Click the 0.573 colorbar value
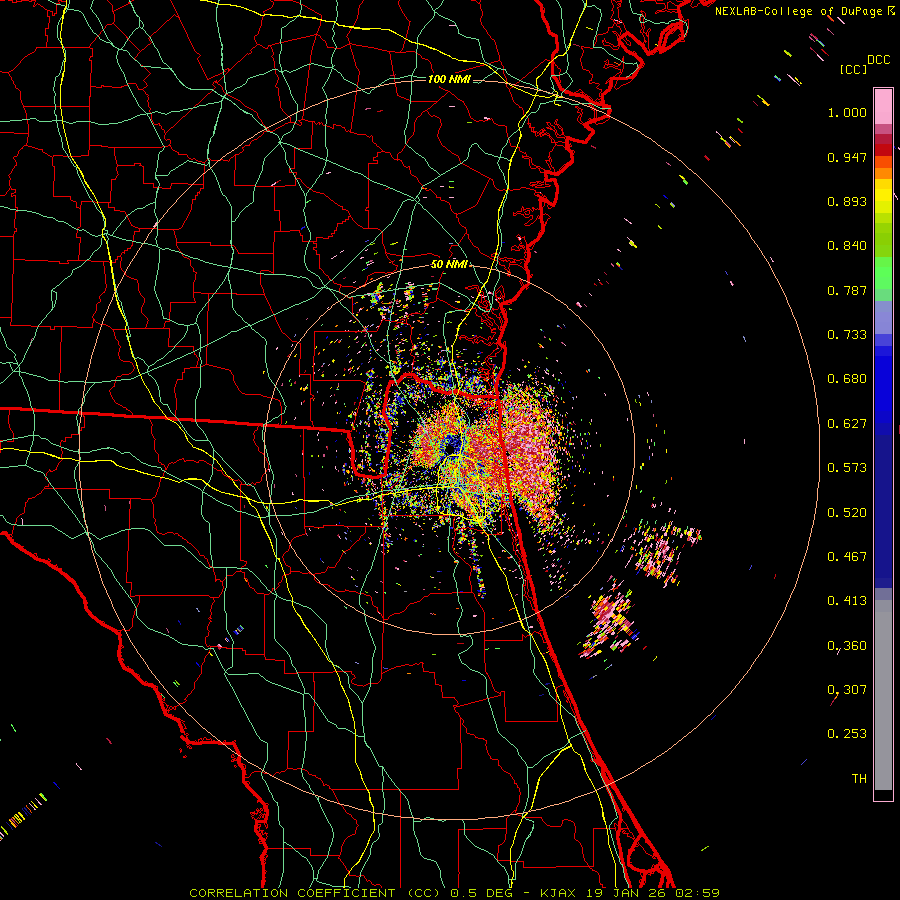The image size is (900, 900). 847,468
